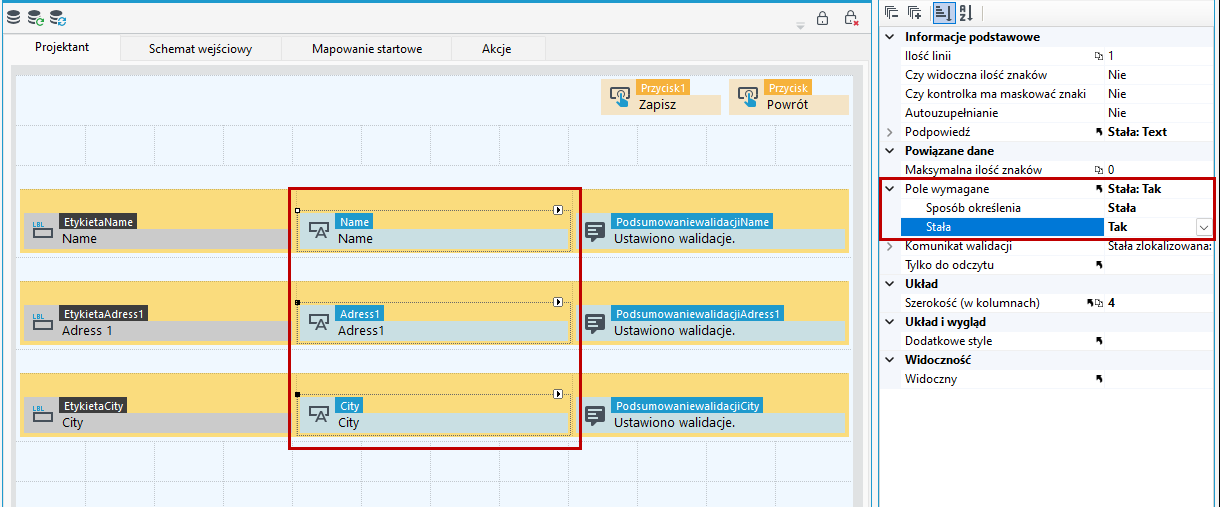Click the LBL icon of EtykietaAdress1
The image size is (1220, 507).
[41, 323]
